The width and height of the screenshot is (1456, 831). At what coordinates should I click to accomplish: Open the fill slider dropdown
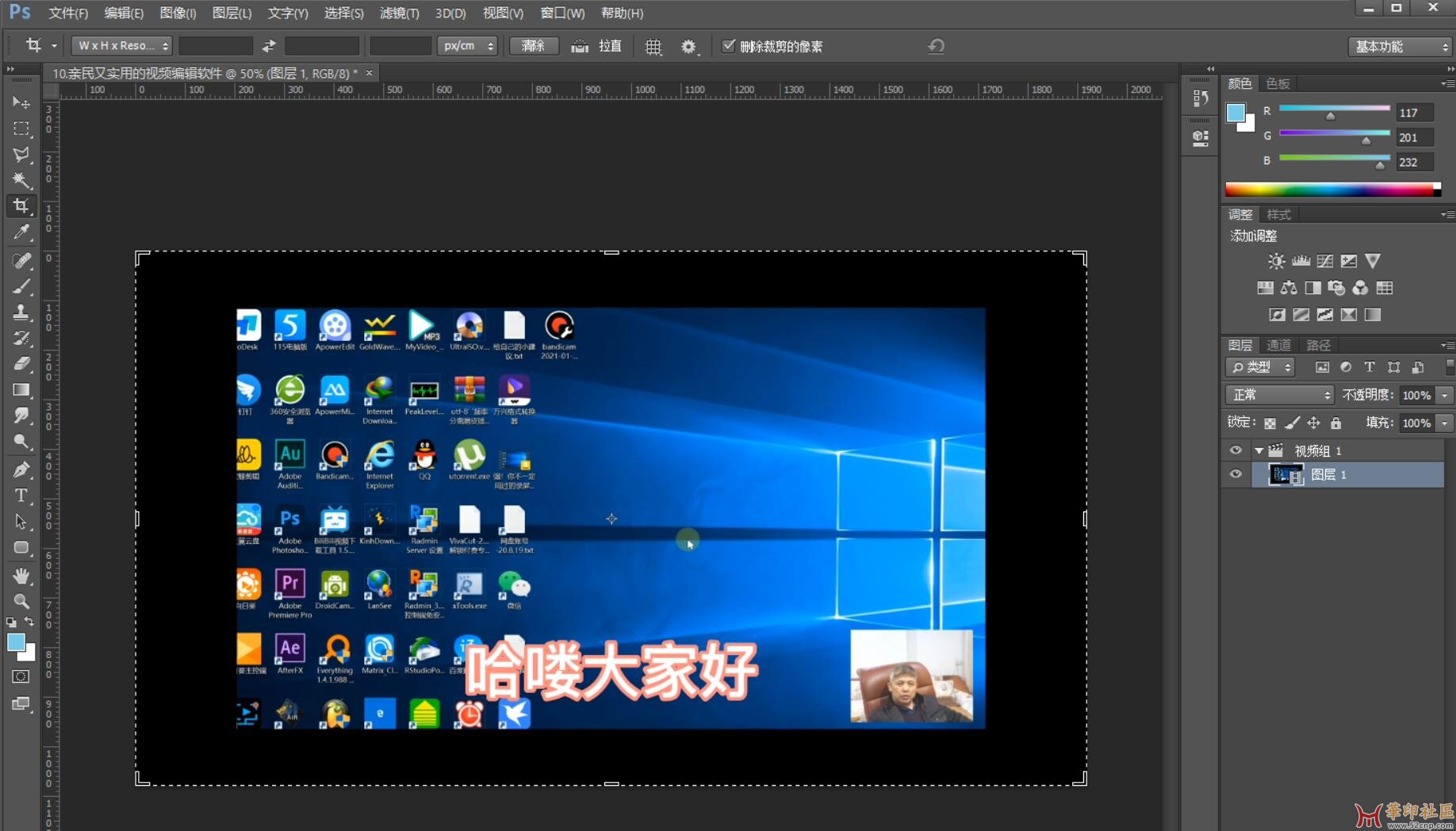(x=1444, y=423)
